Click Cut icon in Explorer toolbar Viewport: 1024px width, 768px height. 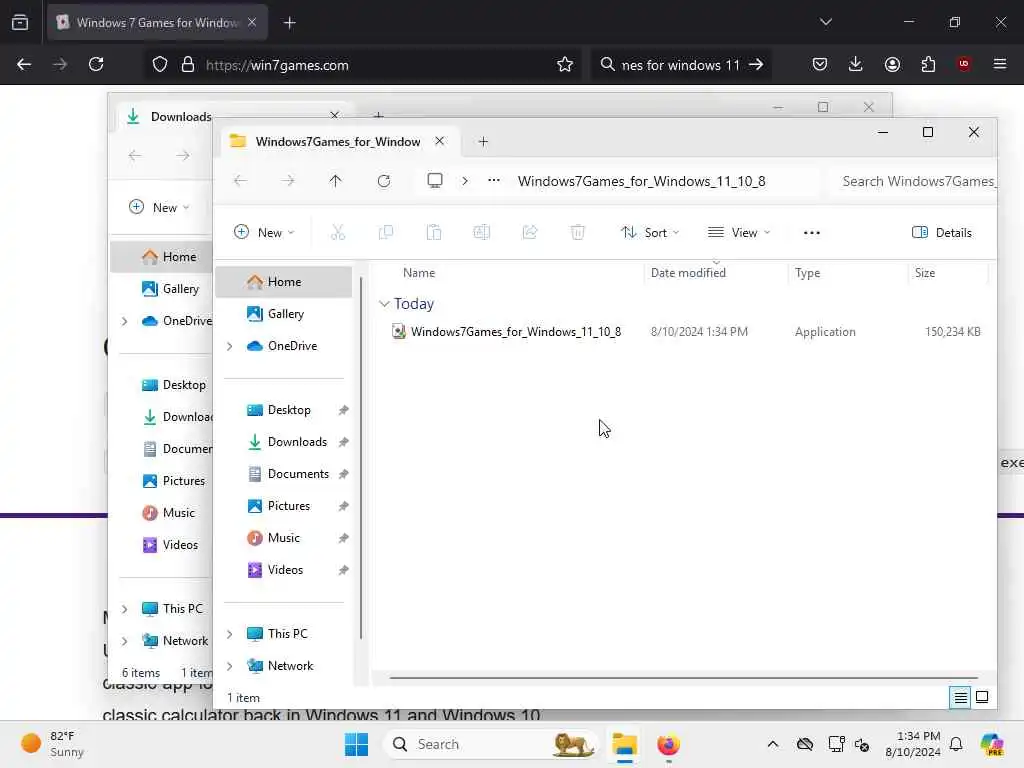[x=338, y=232]
